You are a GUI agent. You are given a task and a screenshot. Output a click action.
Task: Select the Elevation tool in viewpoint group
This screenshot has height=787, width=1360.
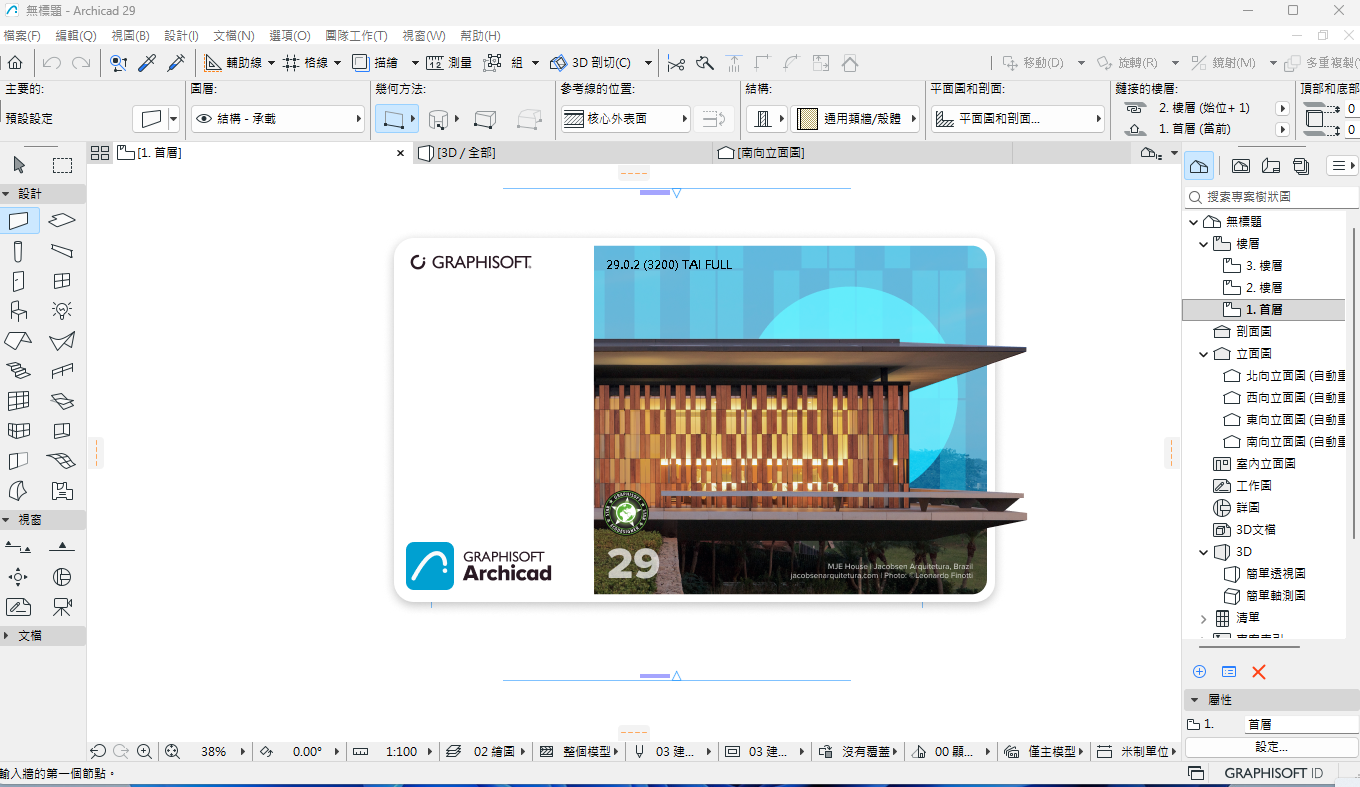point(62,547)
